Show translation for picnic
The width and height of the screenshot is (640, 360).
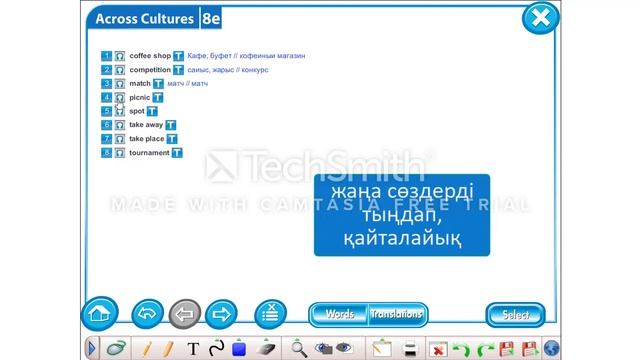pyautogui.click(x=158, y=98)
